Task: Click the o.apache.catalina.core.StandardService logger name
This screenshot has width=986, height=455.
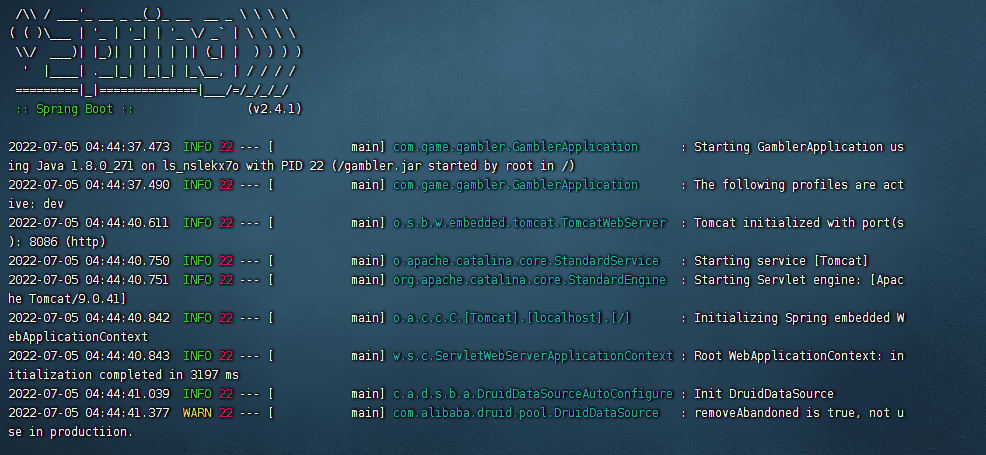Action: tap(526, 261)
